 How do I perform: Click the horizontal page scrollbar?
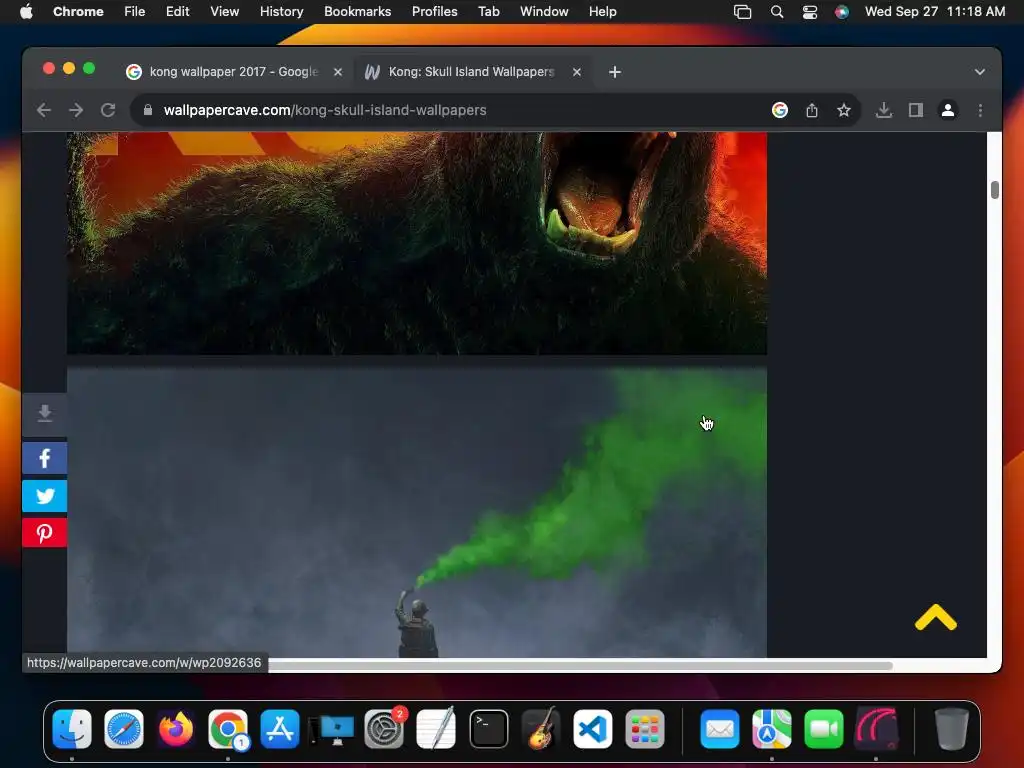coord(580,665)
